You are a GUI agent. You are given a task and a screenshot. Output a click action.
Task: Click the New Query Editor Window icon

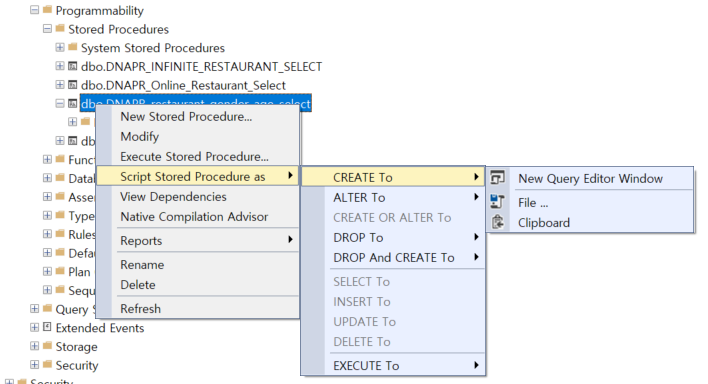tap(497, 178)
